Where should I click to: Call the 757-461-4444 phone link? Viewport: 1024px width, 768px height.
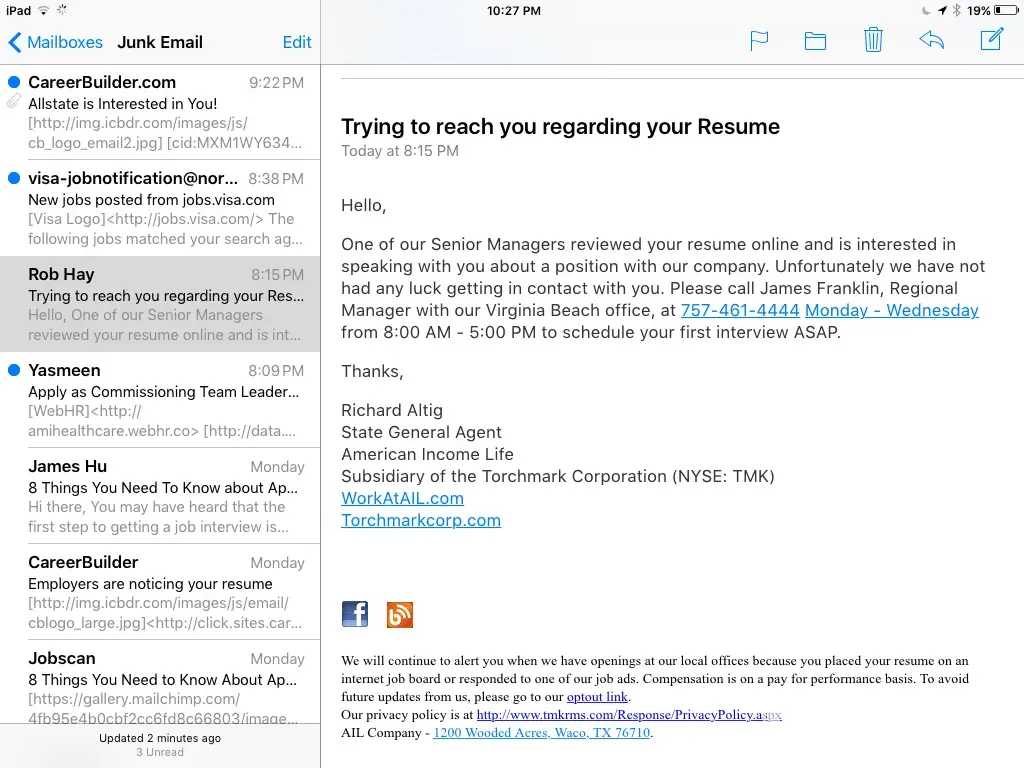point(740,310)
